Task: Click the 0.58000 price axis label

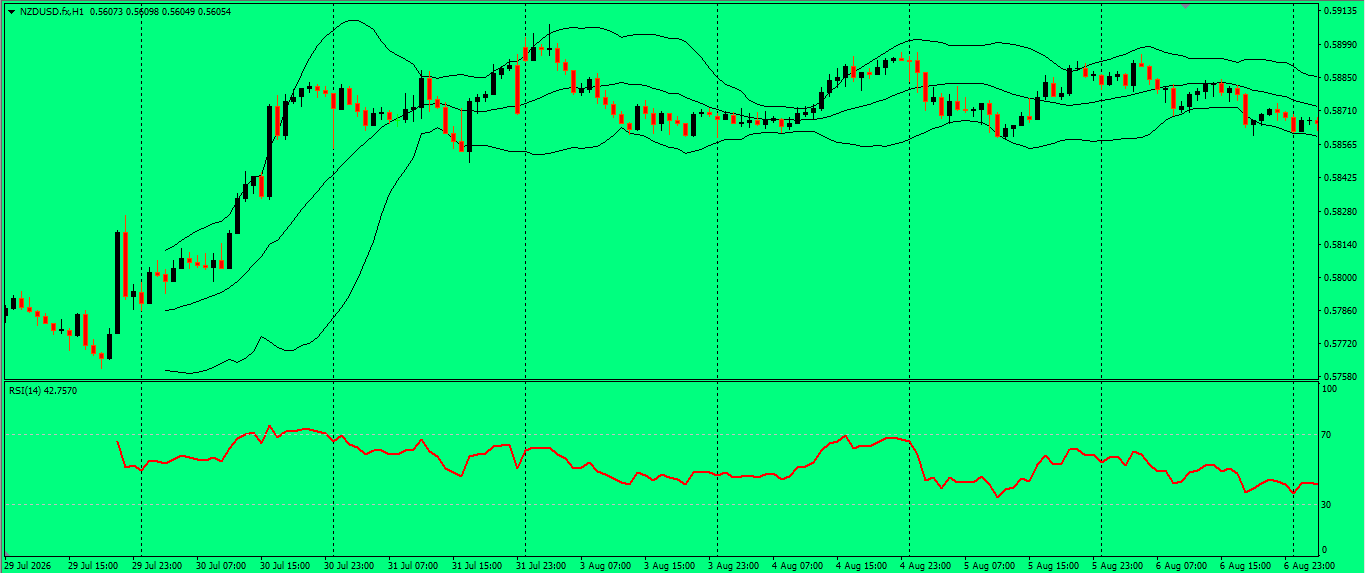Action: [x=1342, y=278]
